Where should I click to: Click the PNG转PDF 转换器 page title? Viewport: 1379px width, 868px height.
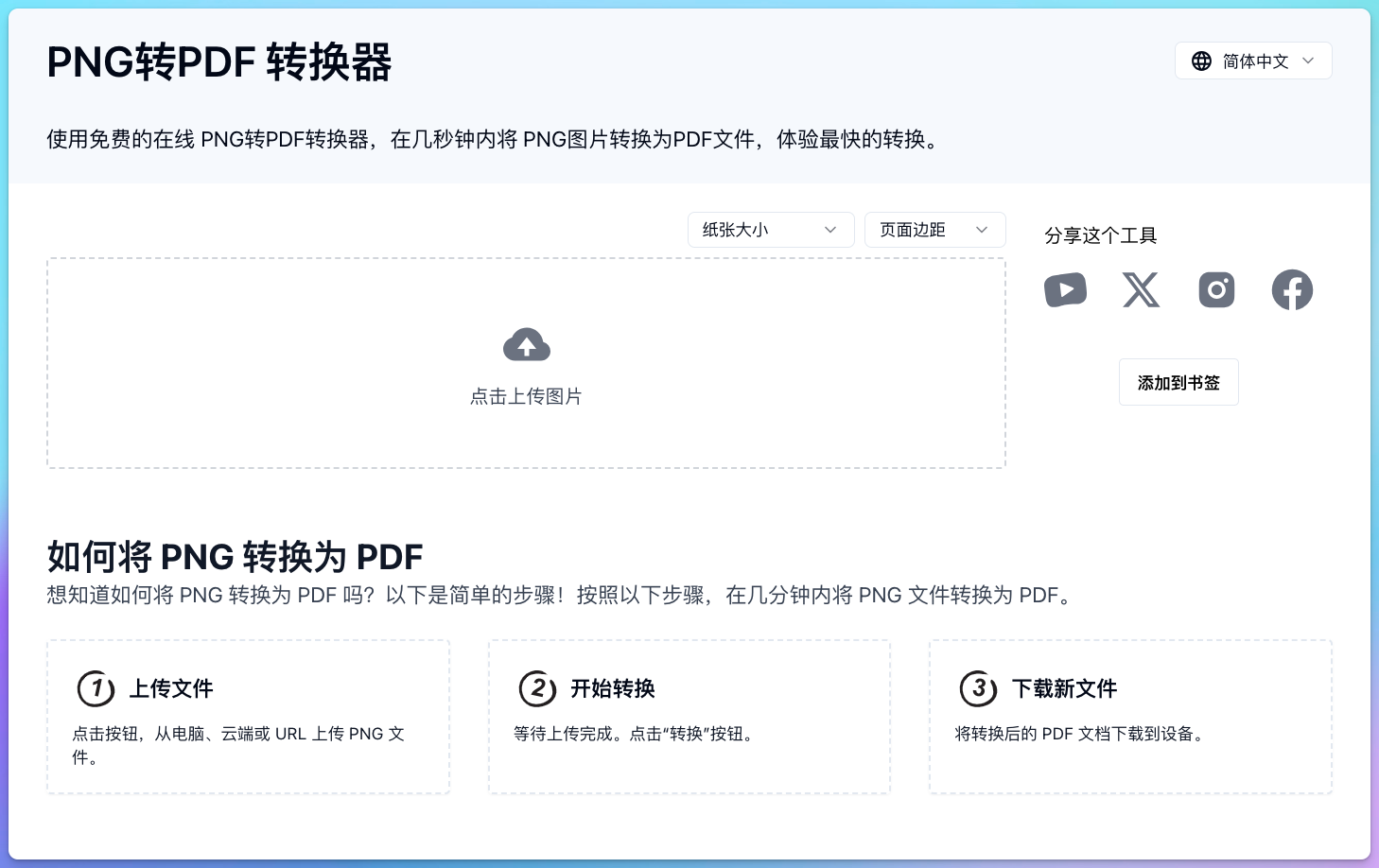tap(219, 62)
